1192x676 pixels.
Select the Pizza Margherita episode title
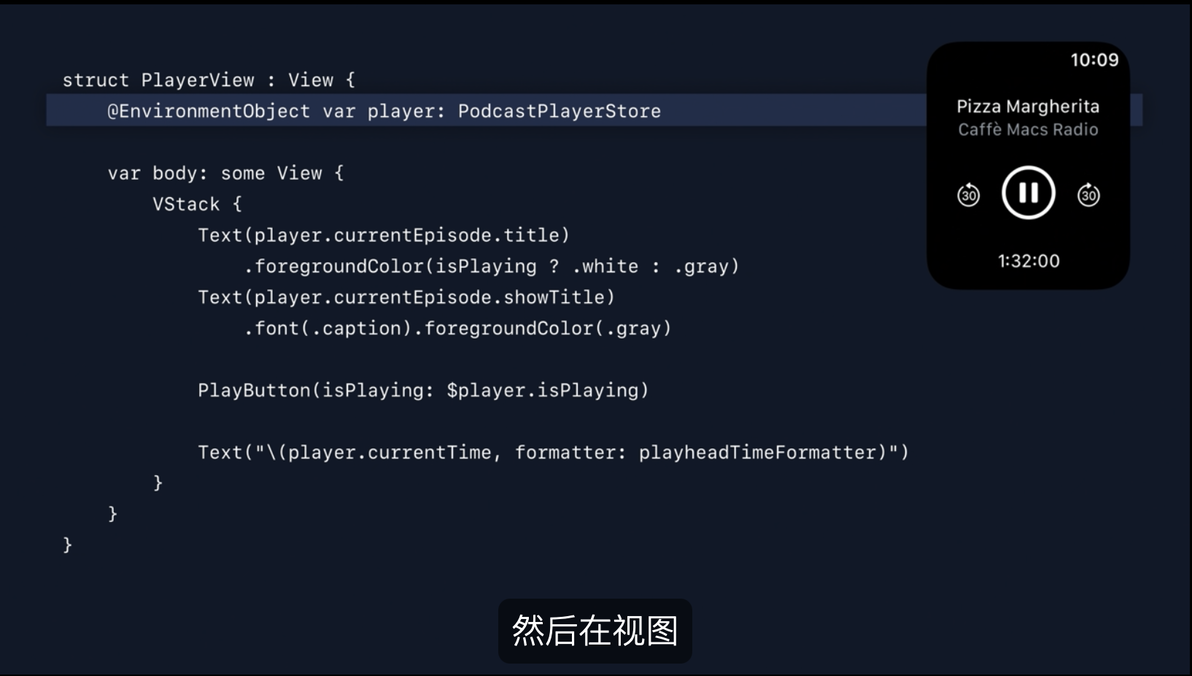point(1028,106)
